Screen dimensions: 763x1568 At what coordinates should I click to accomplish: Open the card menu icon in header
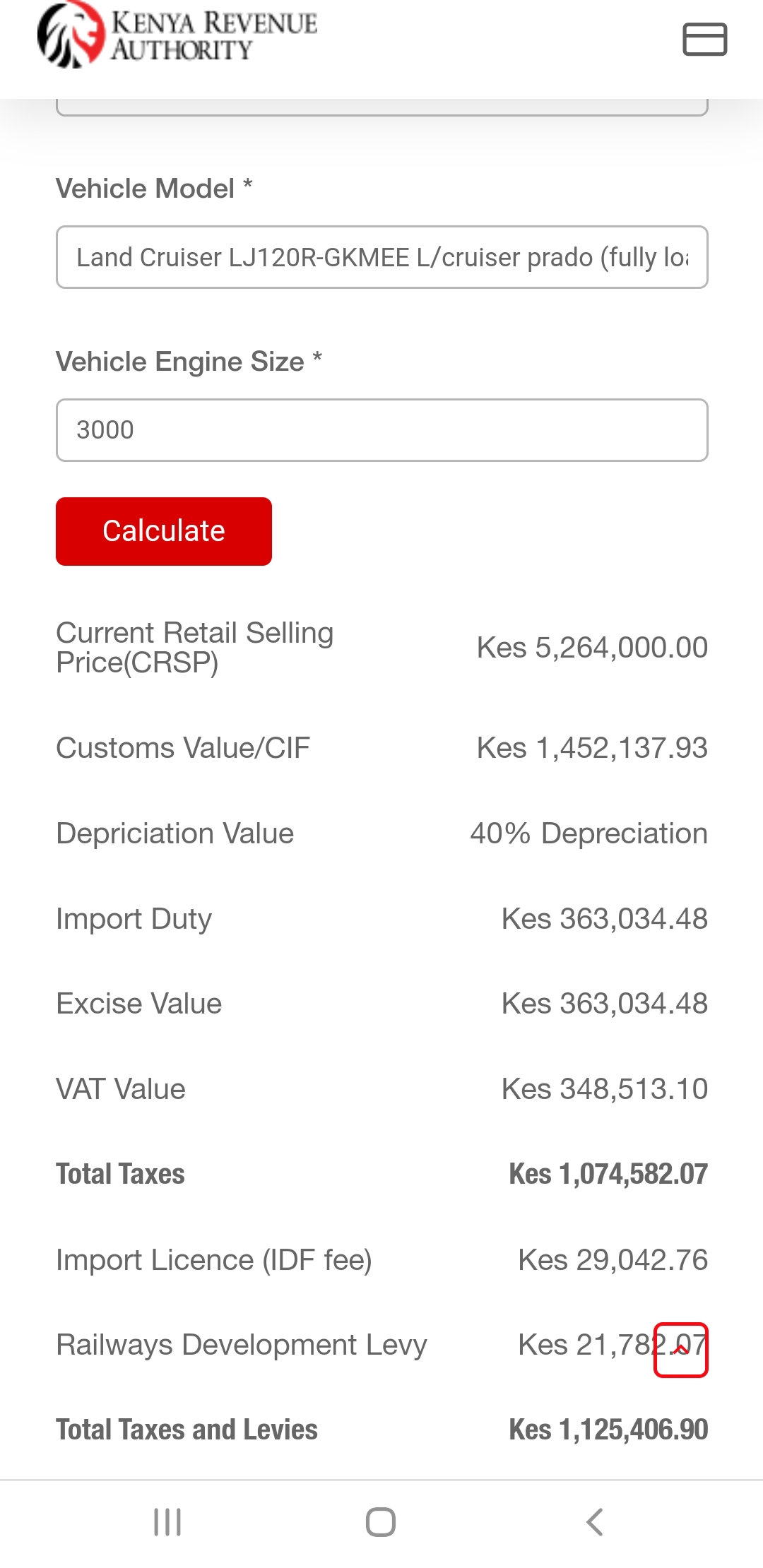(704, 39)
